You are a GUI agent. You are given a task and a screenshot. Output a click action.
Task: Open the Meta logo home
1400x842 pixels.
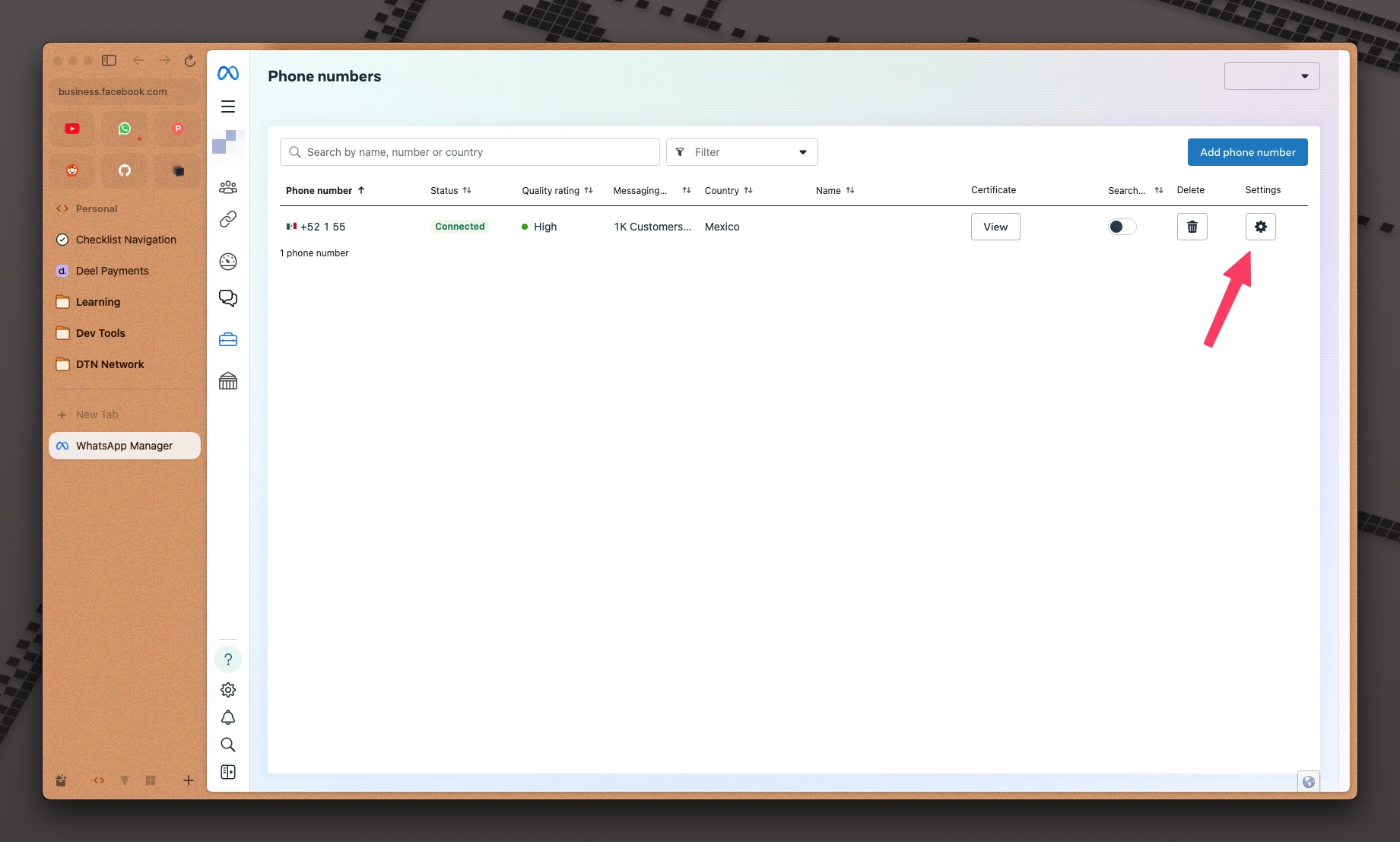click(x=228, y=73)
